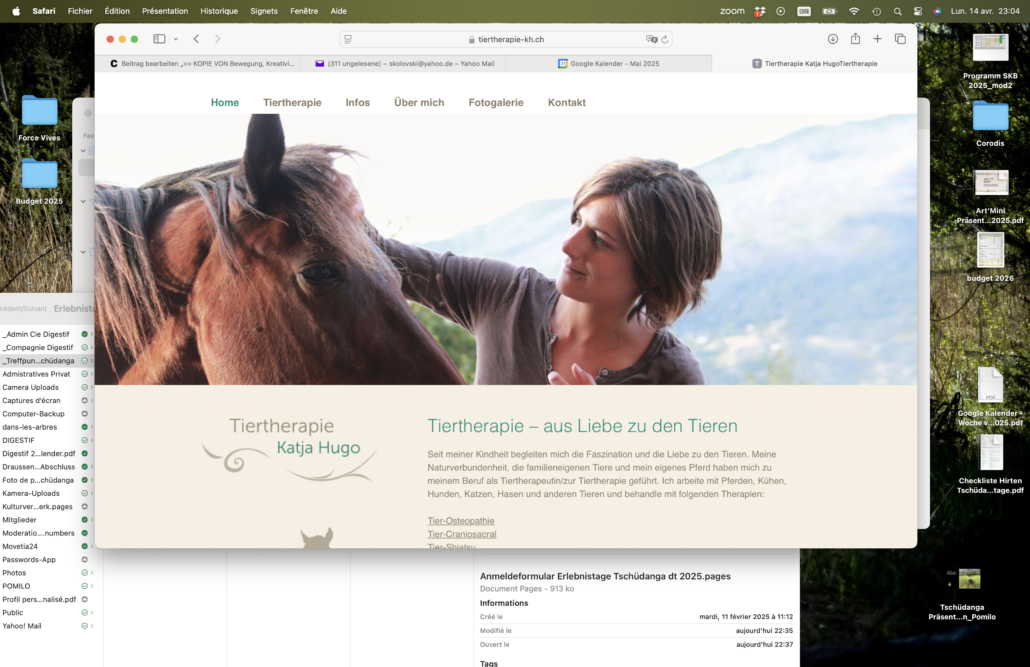Show Safari downloads

(832, 39)
